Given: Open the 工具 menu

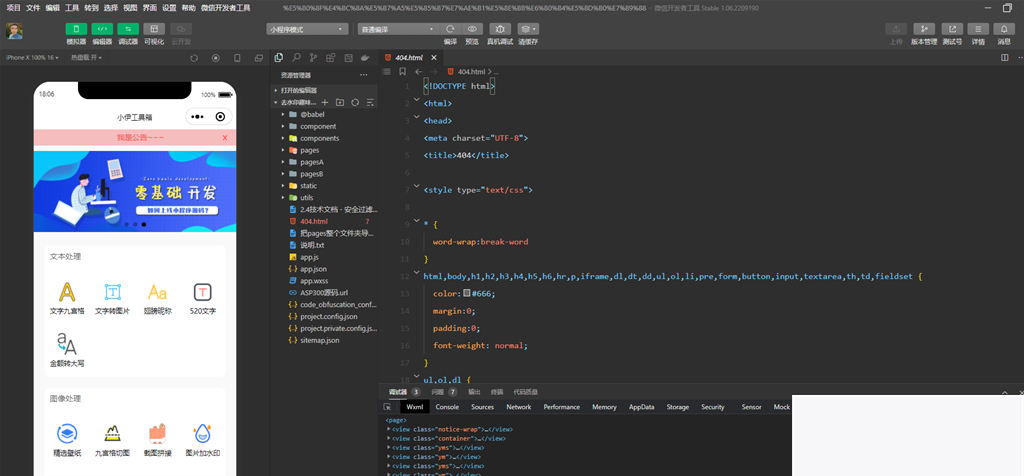Looking at the screenshot, I should pos(72,7).
